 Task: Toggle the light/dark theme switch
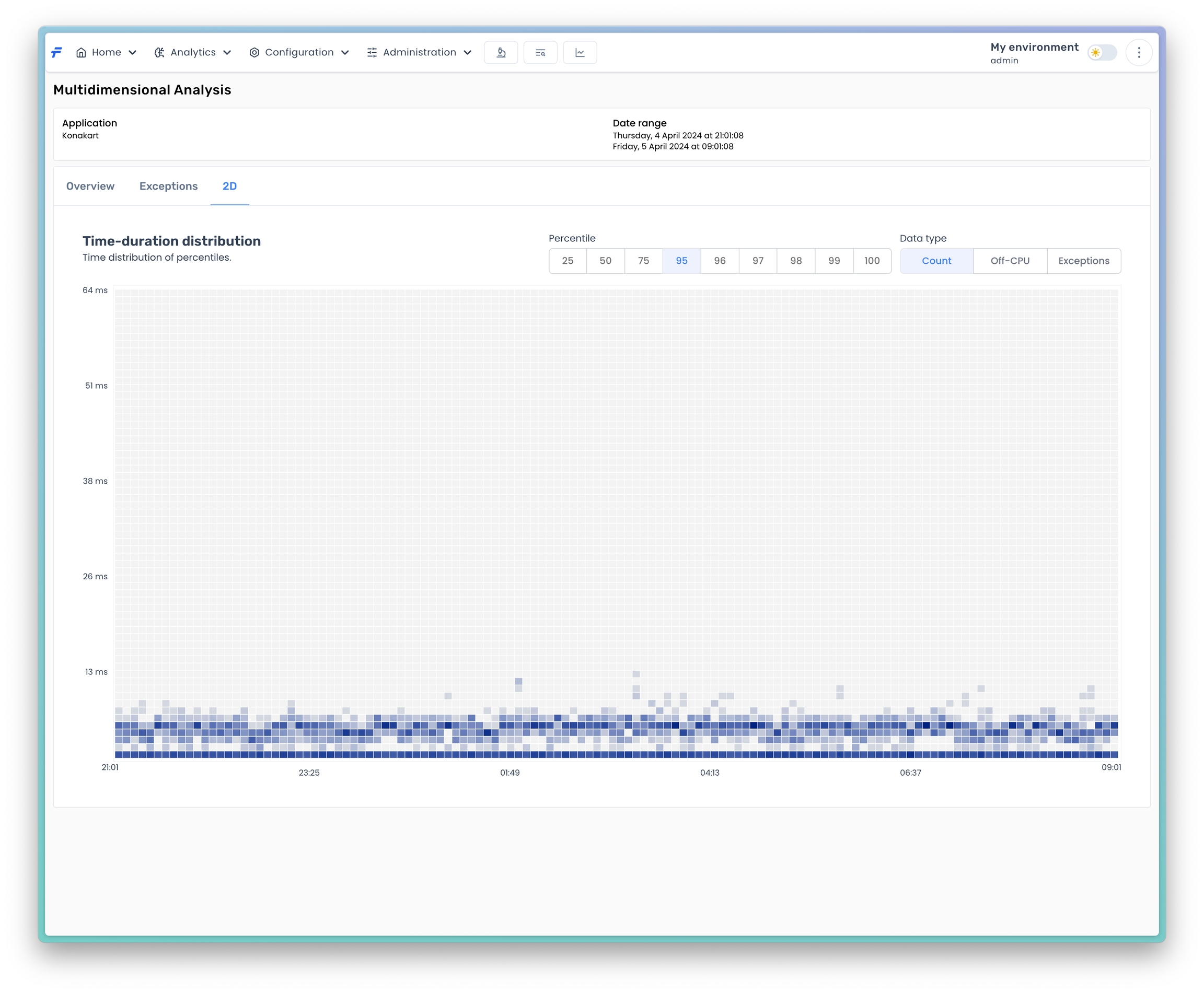click(1102, 53)
